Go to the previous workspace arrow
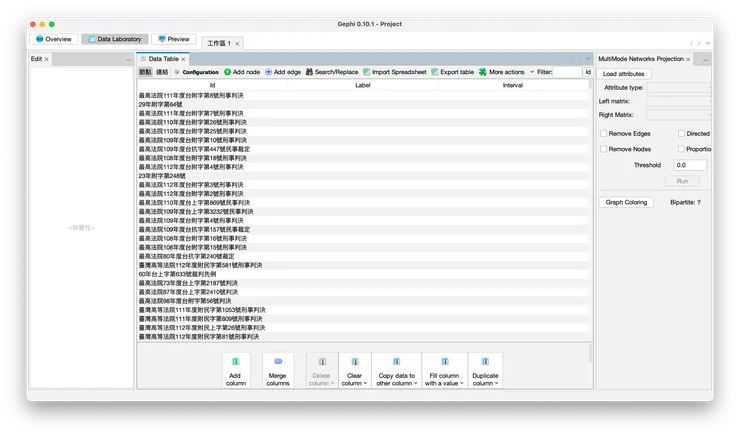The width and height of the screenshot is (740, 436). tap(691, 43)
